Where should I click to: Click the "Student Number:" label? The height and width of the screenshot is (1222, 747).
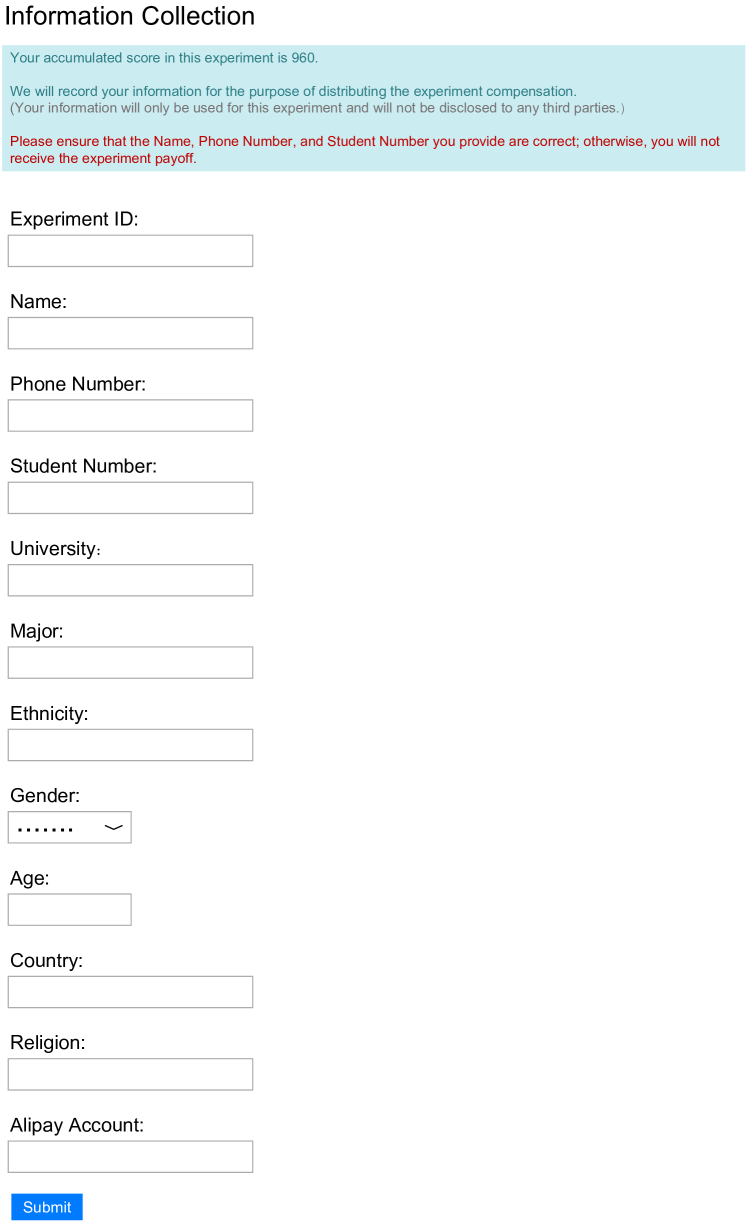tap(83, 466)
